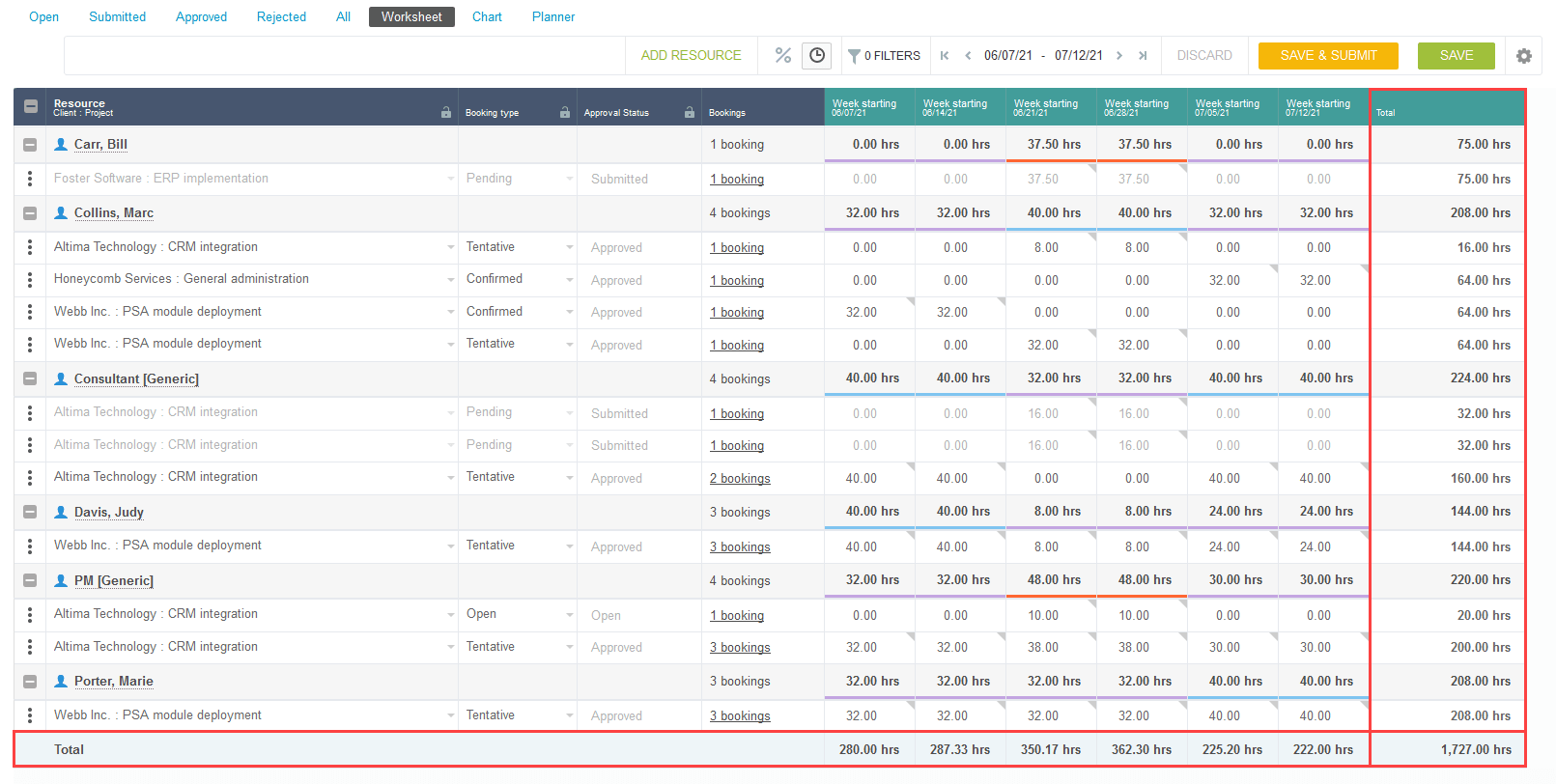Open row menu for Davis Webb Inc. PSA deployment

coord(30,546)
